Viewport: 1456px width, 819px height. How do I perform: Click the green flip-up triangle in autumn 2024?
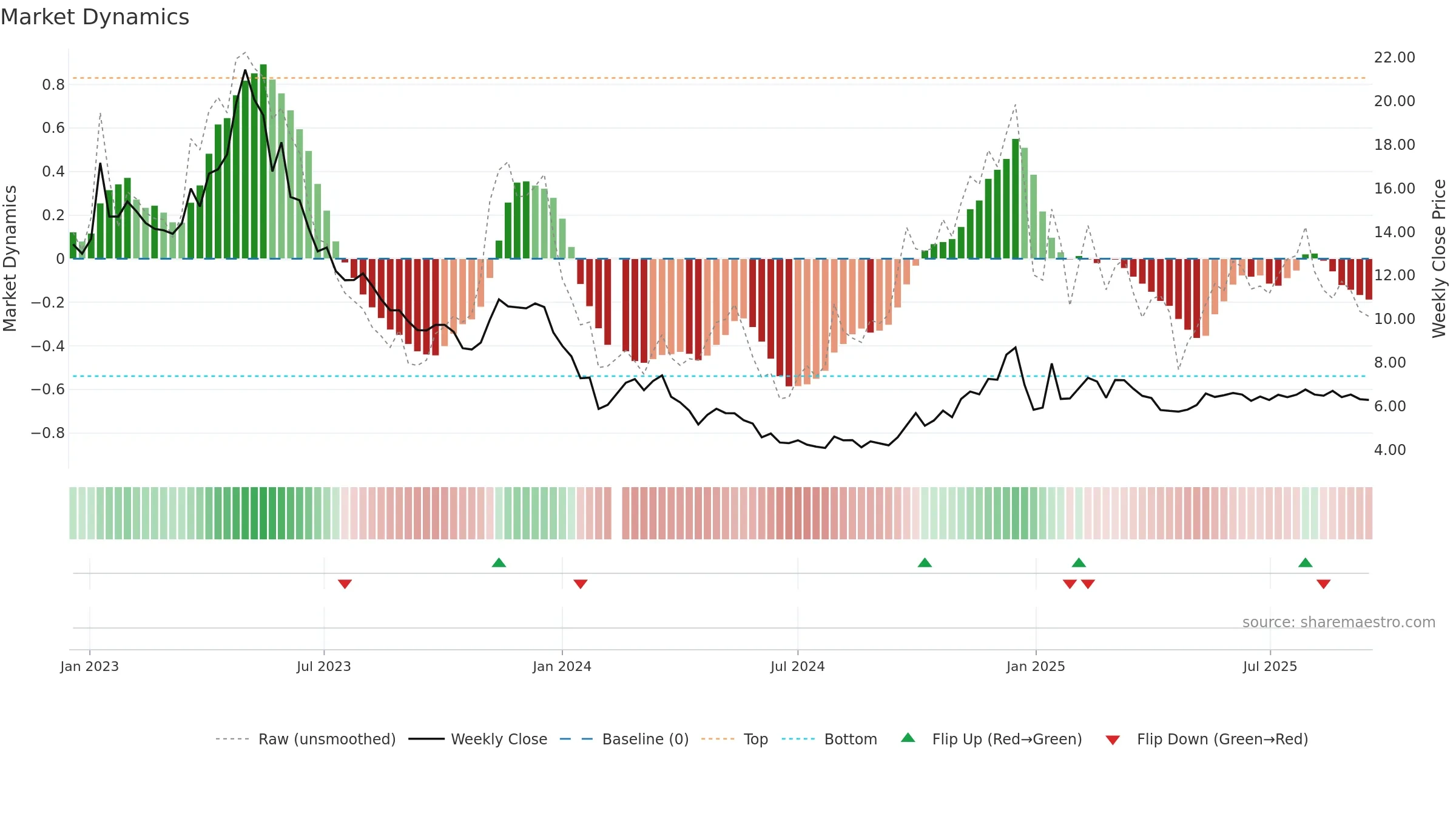click(925, 562)
